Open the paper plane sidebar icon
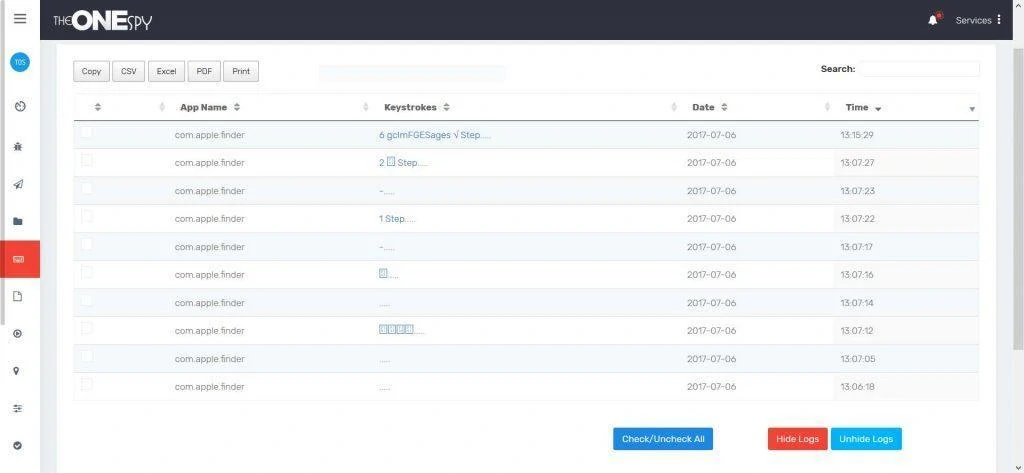Viewport: 1024px width, 473px height. tap(18, 184)
